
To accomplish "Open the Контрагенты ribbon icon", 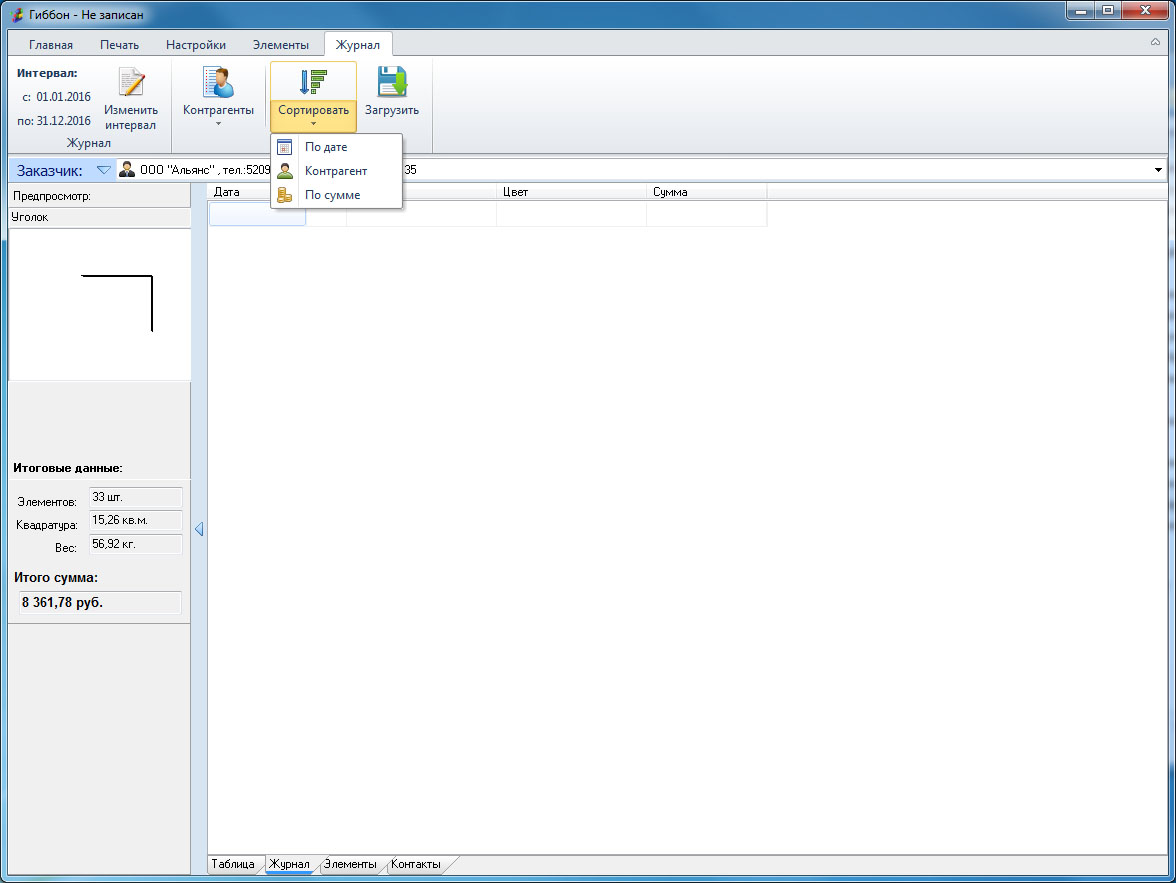I will 218,83.
